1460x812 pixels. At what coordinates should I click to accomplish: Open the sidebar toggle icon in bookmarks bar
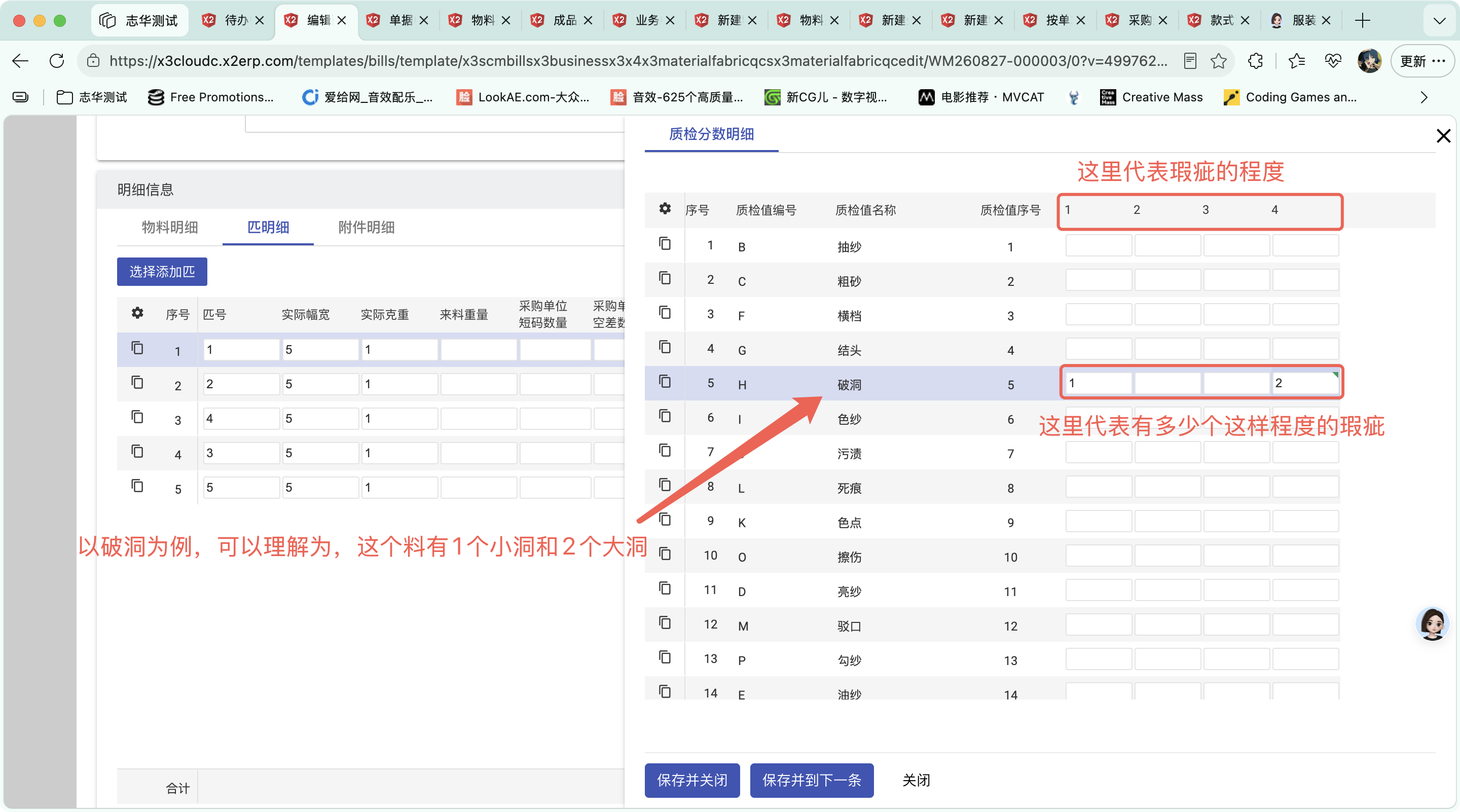tap(20, 97)
